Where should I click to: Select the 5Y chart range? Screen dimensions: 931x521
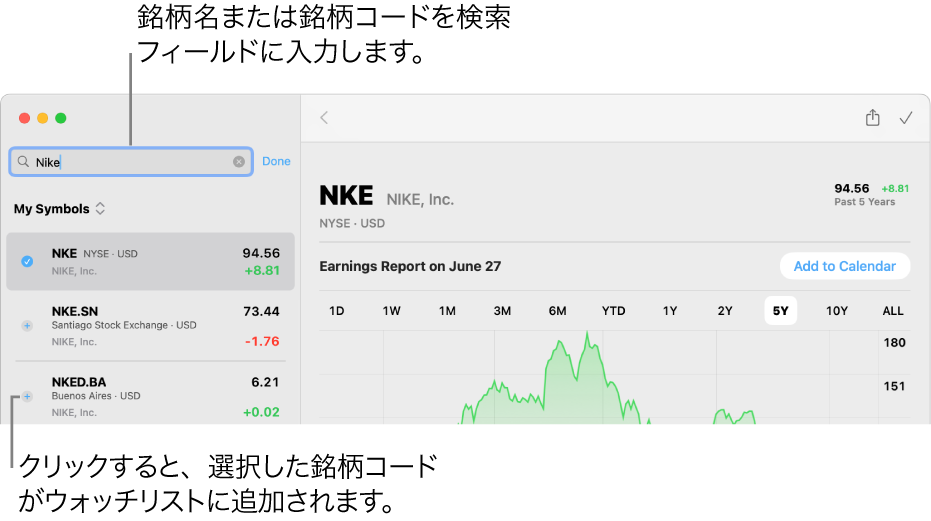(x=780, y=311)
